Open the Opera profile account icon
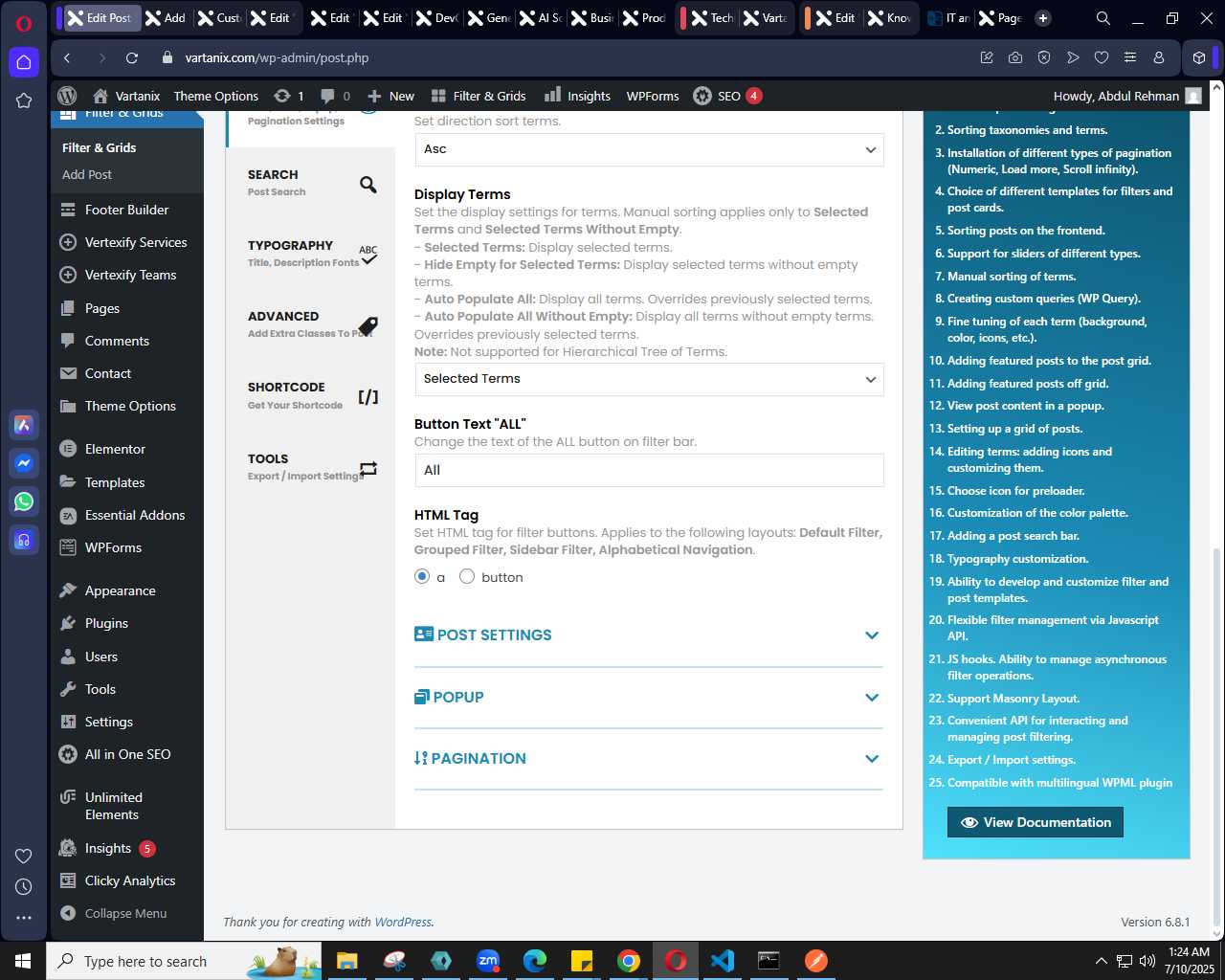1225x980 pixels. click(x=1159, y=57)
